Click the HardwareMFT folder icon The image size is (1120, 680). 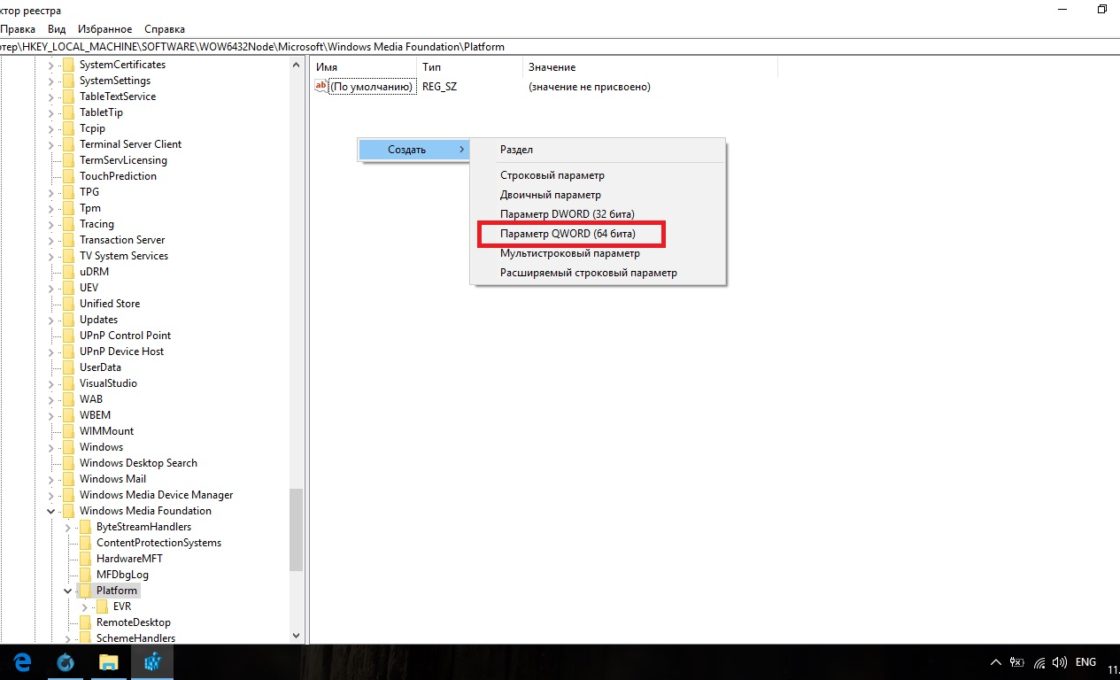pyautogui.click(x=85, y=559)
